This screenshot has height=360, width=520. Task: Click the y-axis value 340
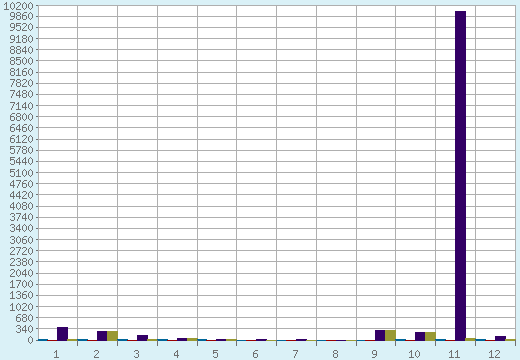(x=24, y=329)
